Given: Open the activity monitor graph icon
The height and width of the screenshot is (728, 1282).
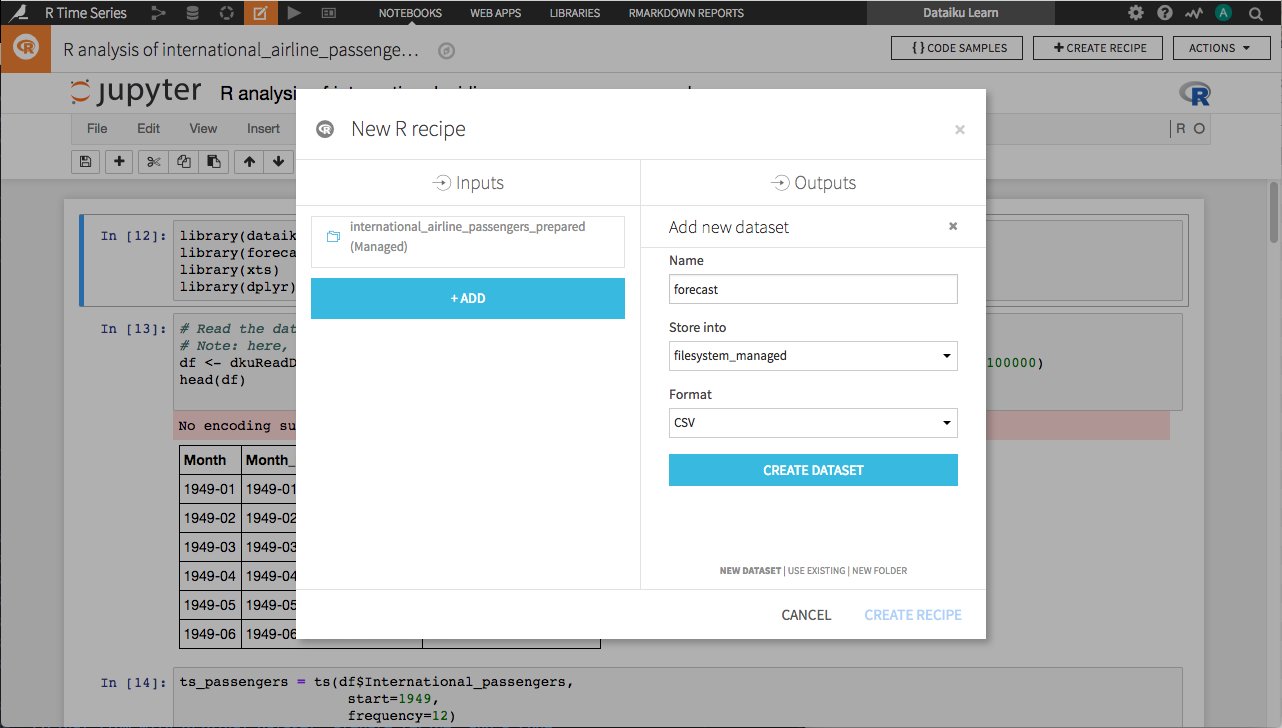Looking at the screenshot, I should pos(1194,13).
